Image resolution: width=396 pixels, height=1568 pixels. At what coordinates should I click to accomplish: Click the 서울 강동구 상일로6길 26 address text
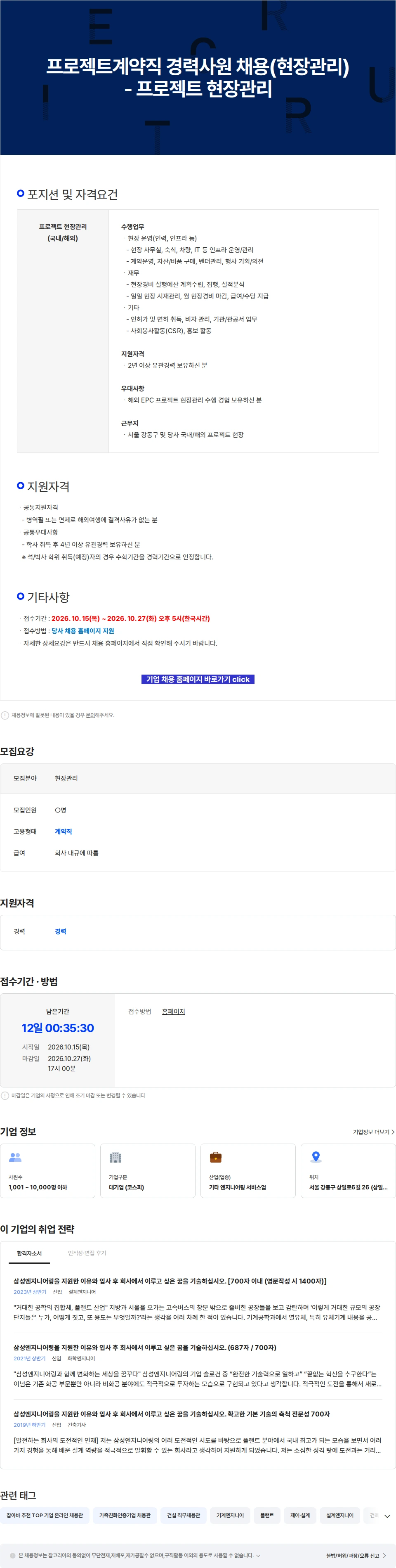(x=348, y=1188)
